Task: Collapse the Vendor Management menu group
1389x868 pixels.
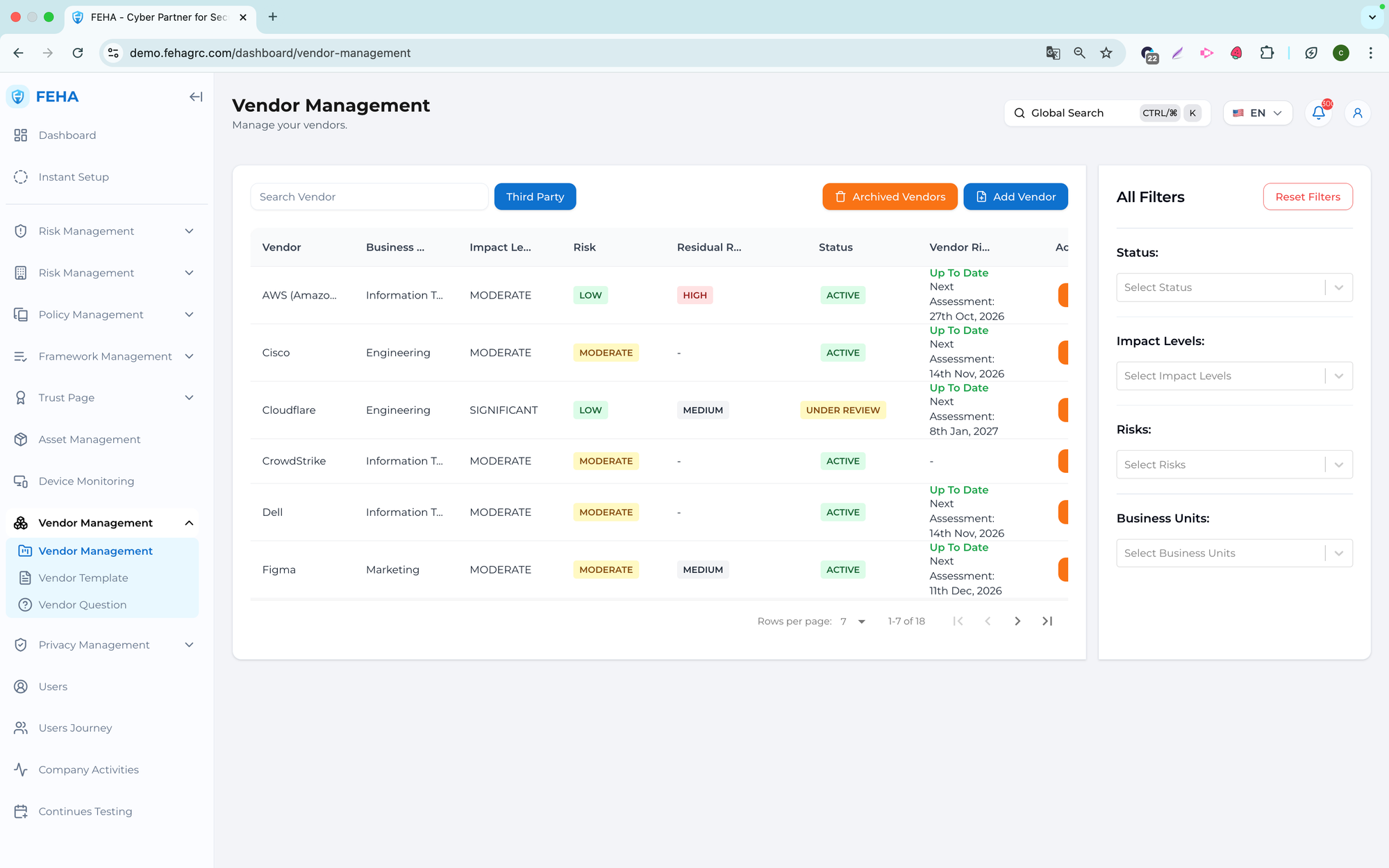Action: coord(189,523)
